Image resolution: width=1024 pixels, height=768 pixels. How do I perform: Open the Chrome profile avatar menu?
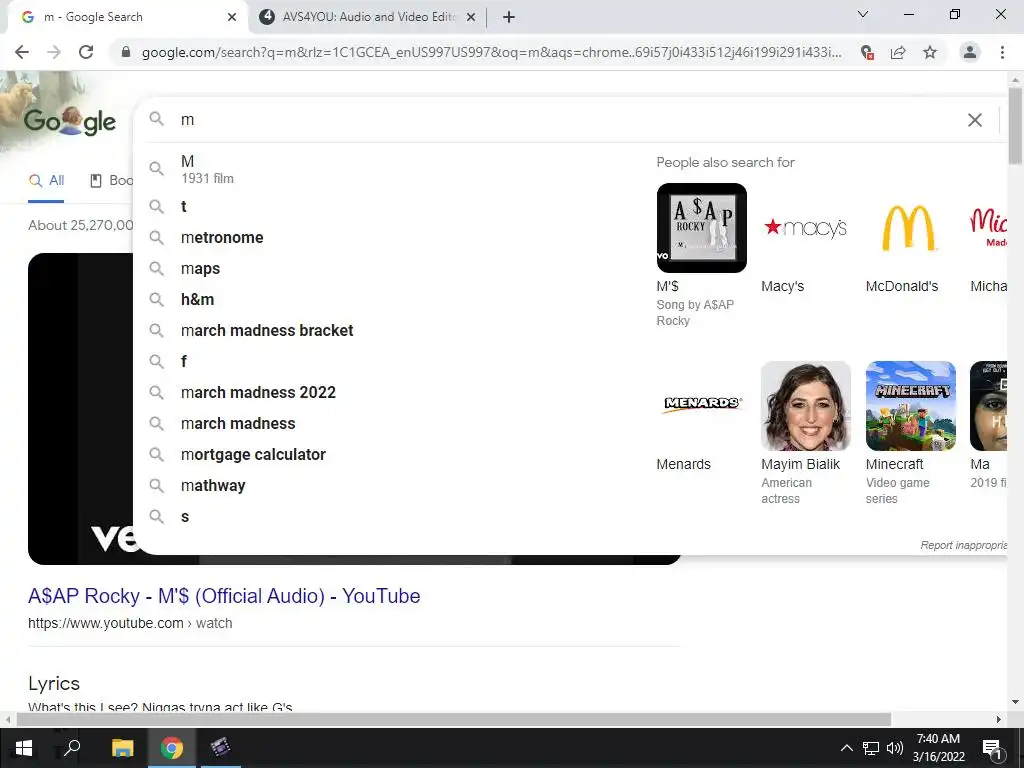click(x=970, y=52)
